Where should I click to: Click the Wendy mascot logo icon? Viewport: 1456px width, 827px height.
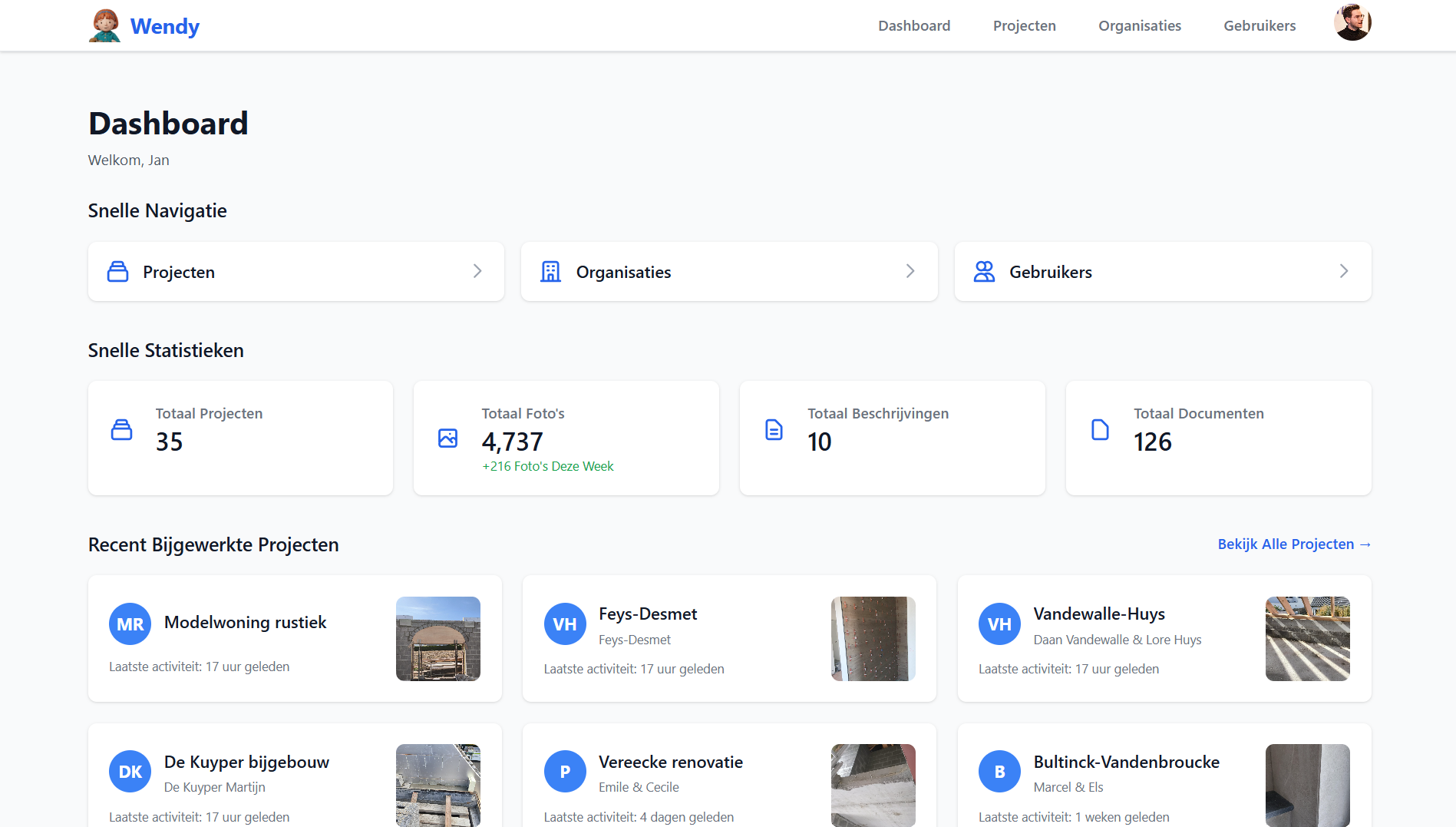point(104,25)
